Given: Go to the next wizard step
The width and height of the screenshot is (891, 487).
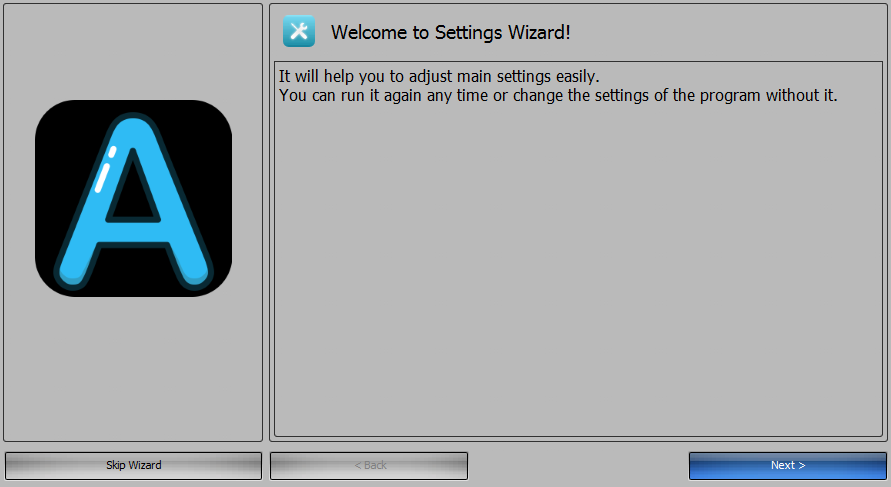Looking at the screenshot, I should [x=788, y=465].
